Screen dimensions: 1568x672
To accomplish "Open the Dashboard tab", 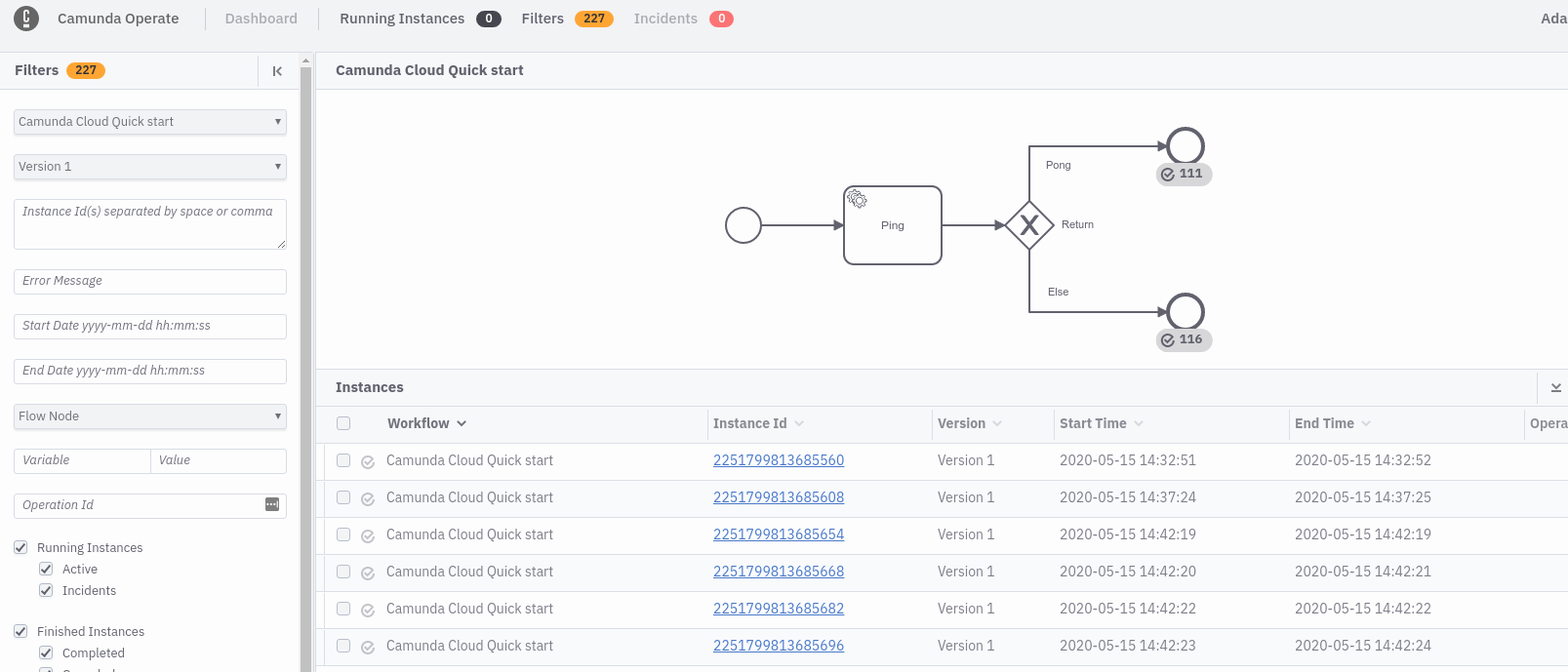I will [x=261, y=19].
